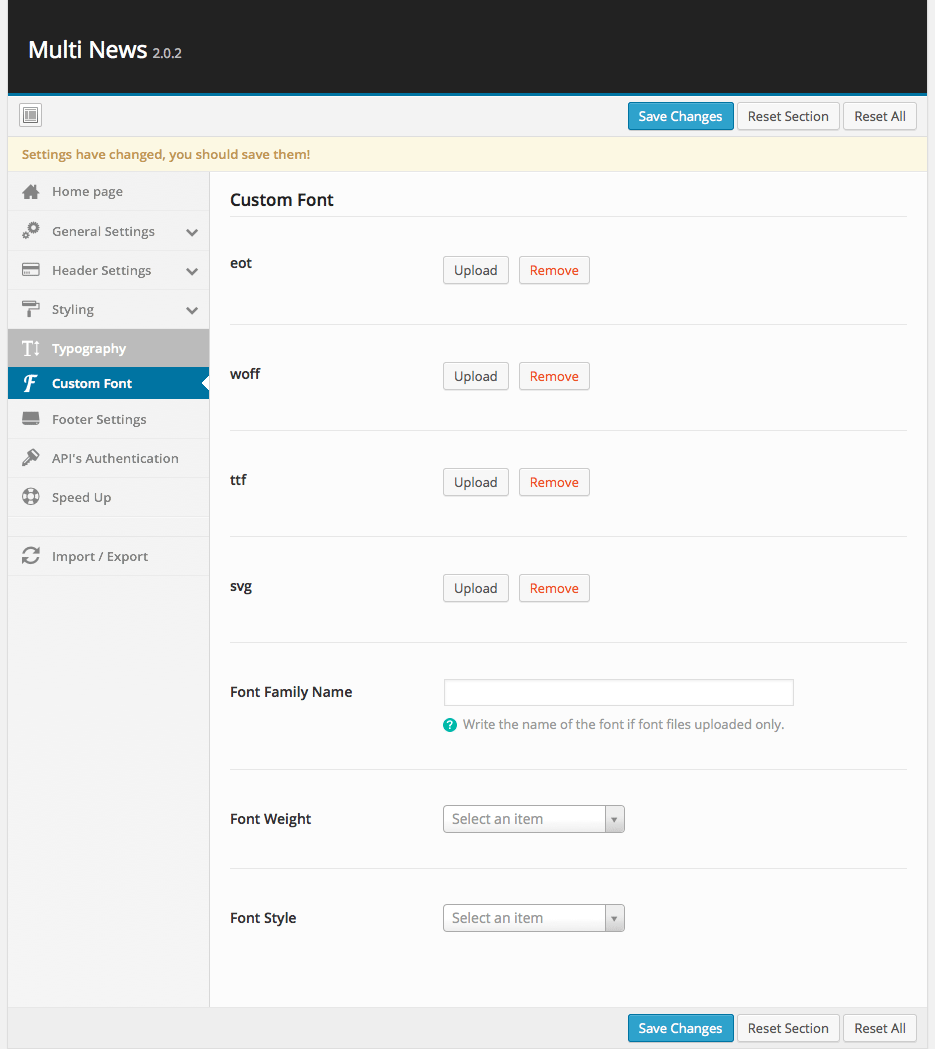
Task: Click the house icon beside Home page
Action: click(x=31, y=192)
